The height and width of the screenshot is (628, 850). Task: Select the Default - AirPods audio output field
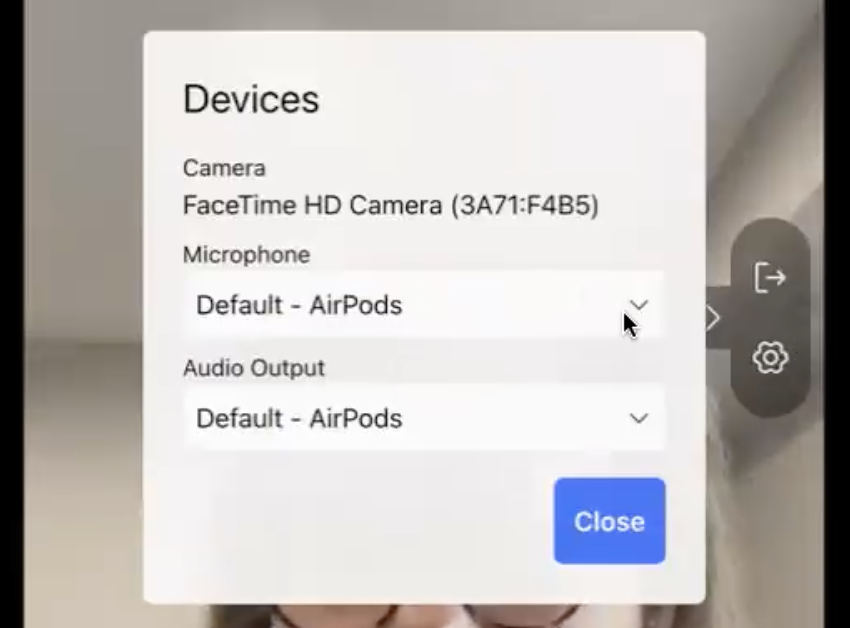click(x=424, y=418)
